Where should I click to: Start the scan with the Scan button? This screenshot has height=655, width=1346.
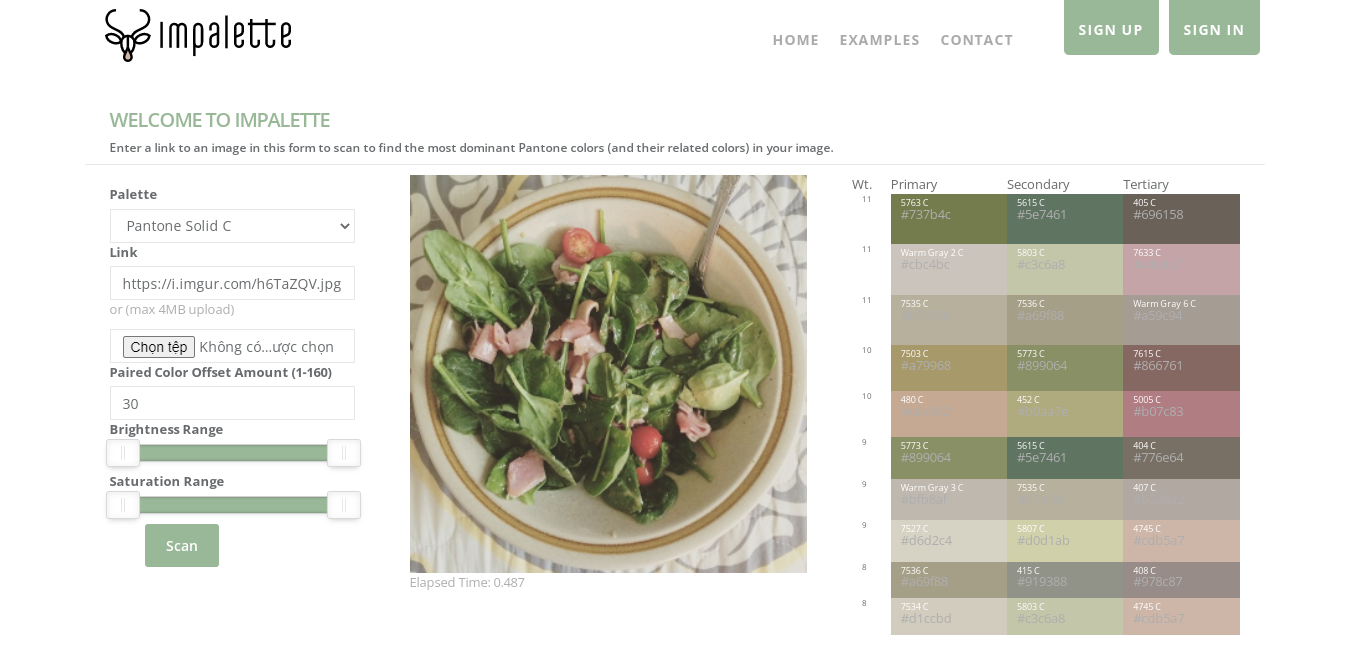click(182, 546)
